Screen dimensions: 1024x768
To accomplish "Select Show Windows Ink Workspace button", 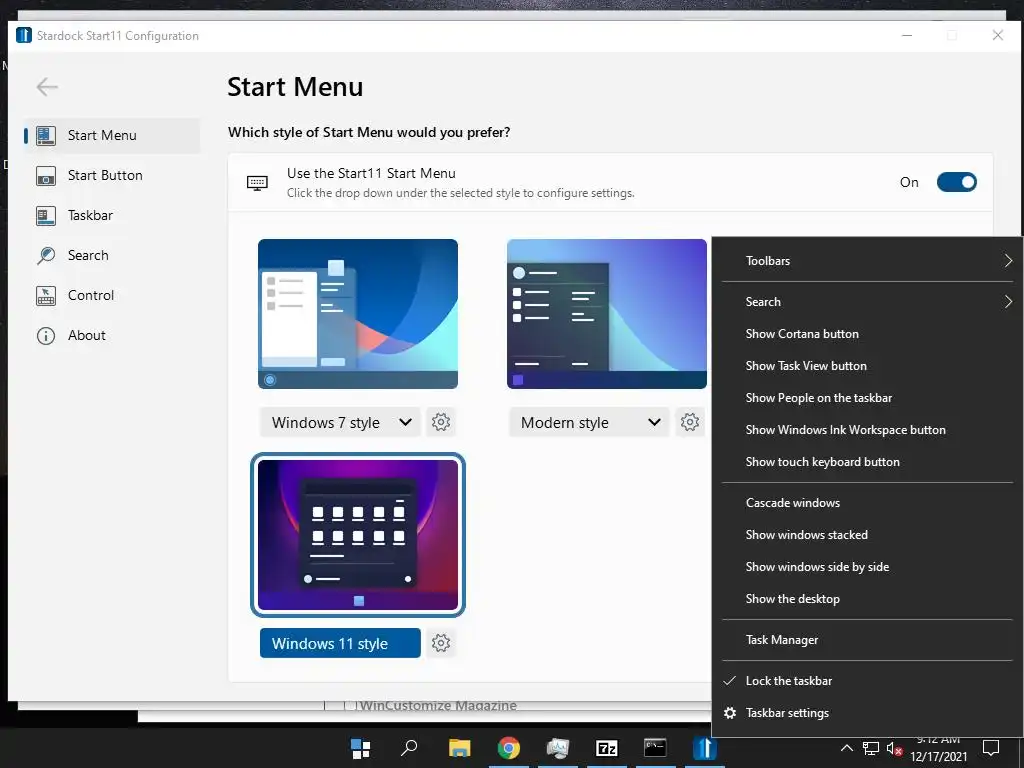I will [x=867, y=430].
